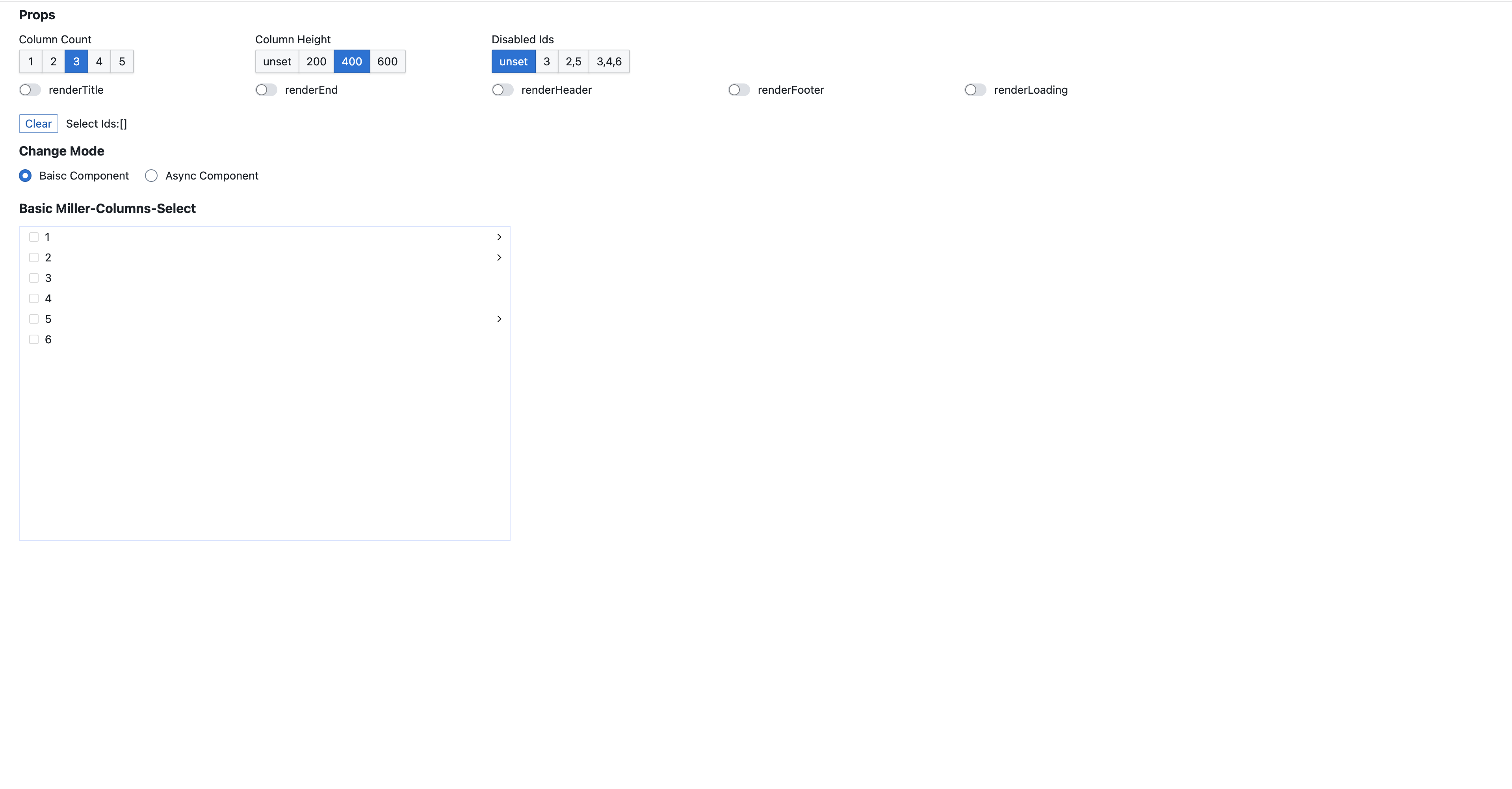This screenshot has width=1512, height=789.
Task: Set Column Height to 600
Action: pyautogui.click(x=387, y=61)
